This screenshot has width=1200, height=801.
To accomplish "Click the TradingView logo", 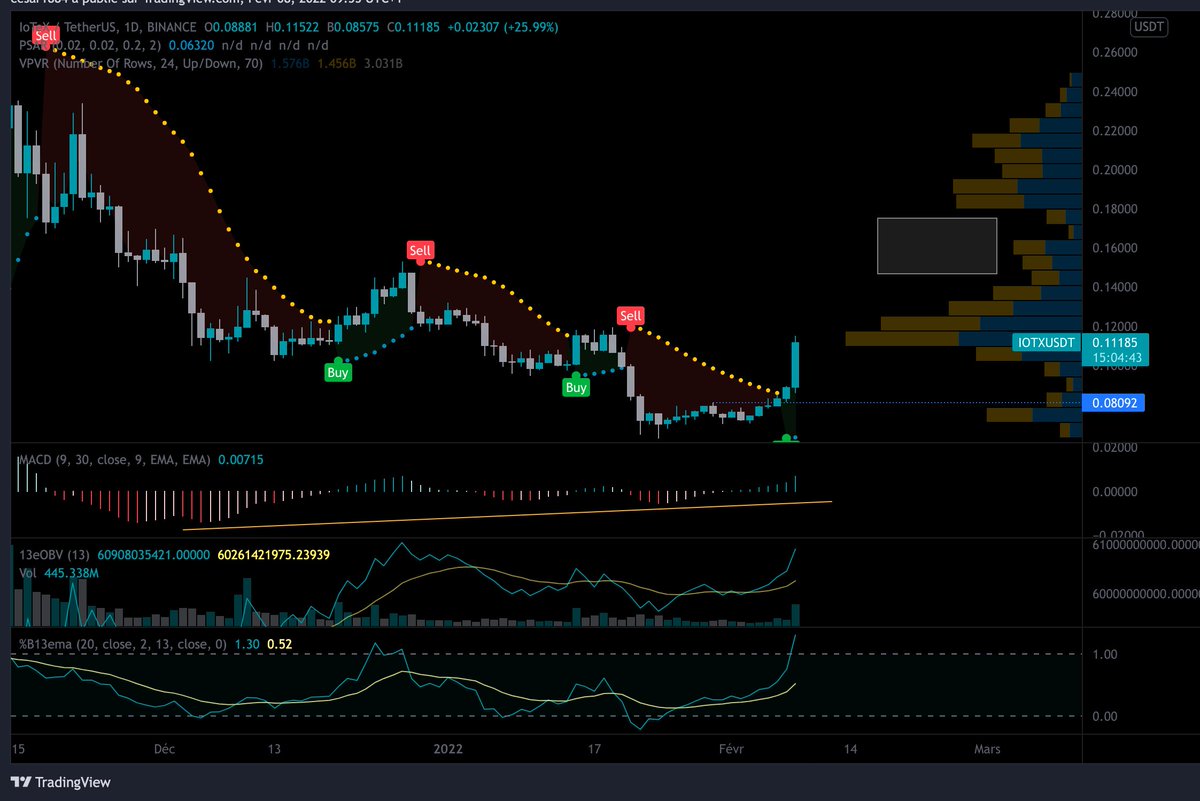I will coord(61,782).
